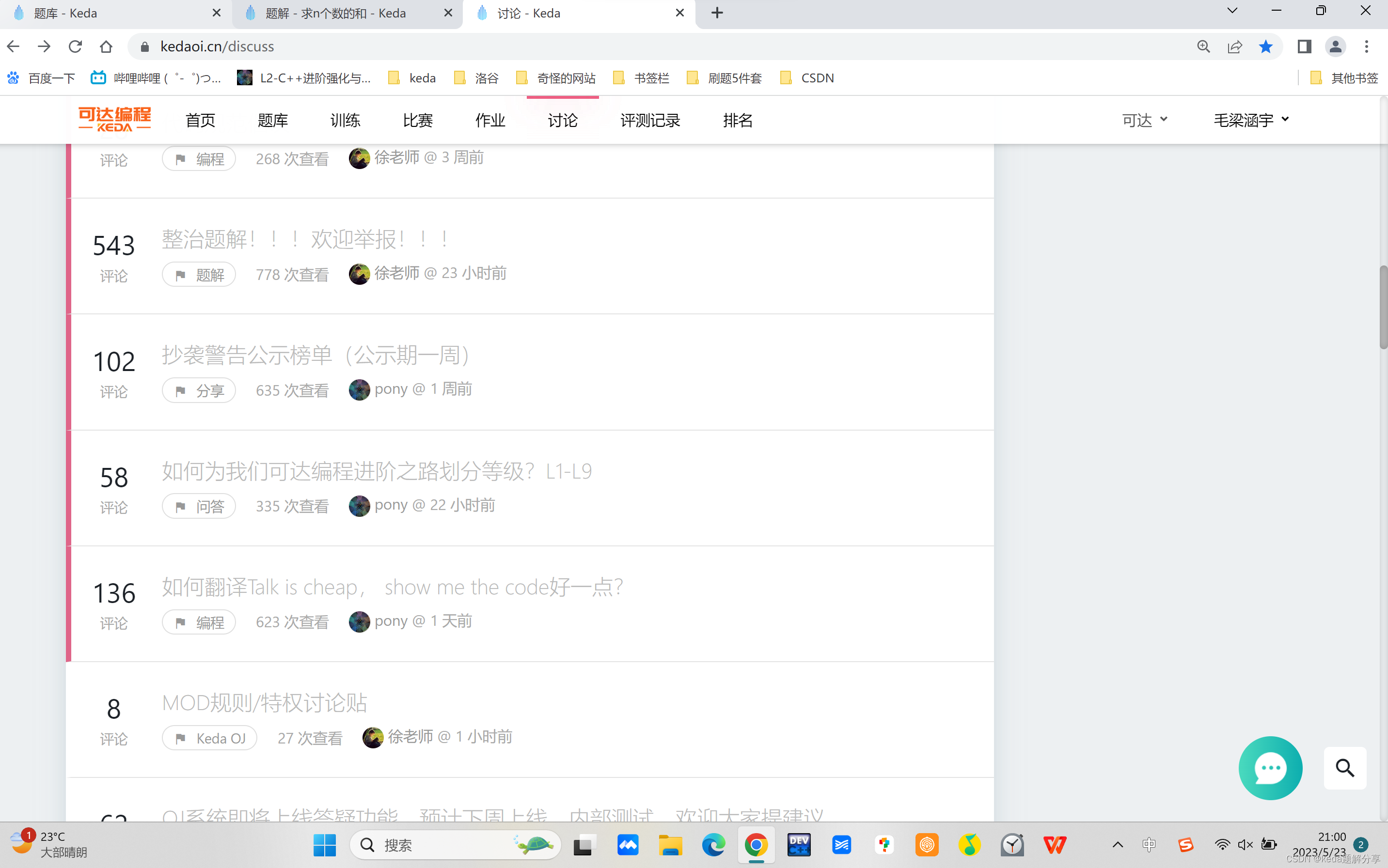This screenshot has width=1388, height=868.
Task: Toggle muted volume in system tray
Action: pos(1245,844)
